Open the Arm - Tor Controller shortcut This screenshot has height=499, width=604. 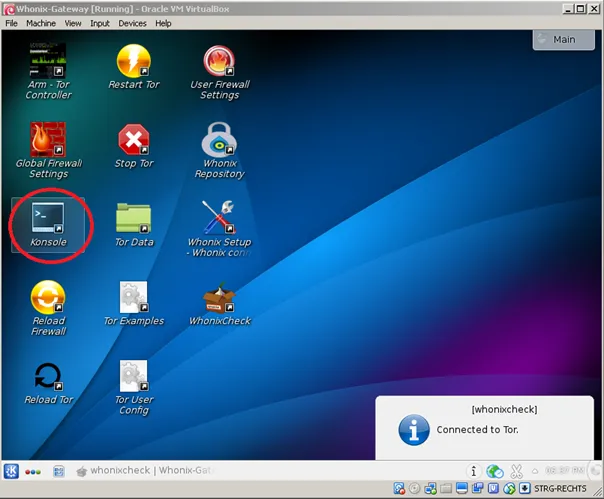click(48, 71)
